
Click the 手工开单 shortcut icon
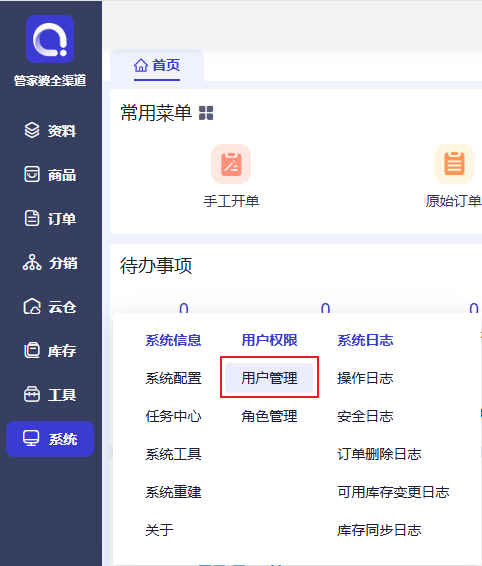231,164
